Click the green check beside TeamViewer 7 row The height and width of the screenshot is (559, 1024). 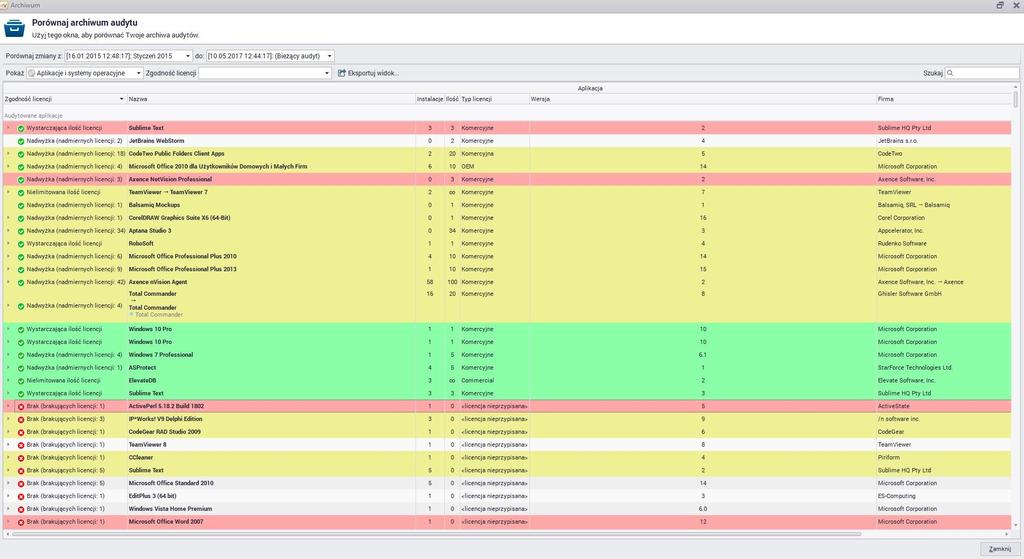[21, 193]
